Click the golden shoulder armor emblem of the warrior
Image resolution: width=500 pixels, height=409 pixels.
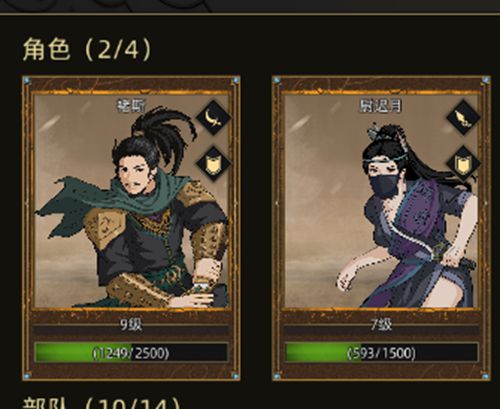106,226
